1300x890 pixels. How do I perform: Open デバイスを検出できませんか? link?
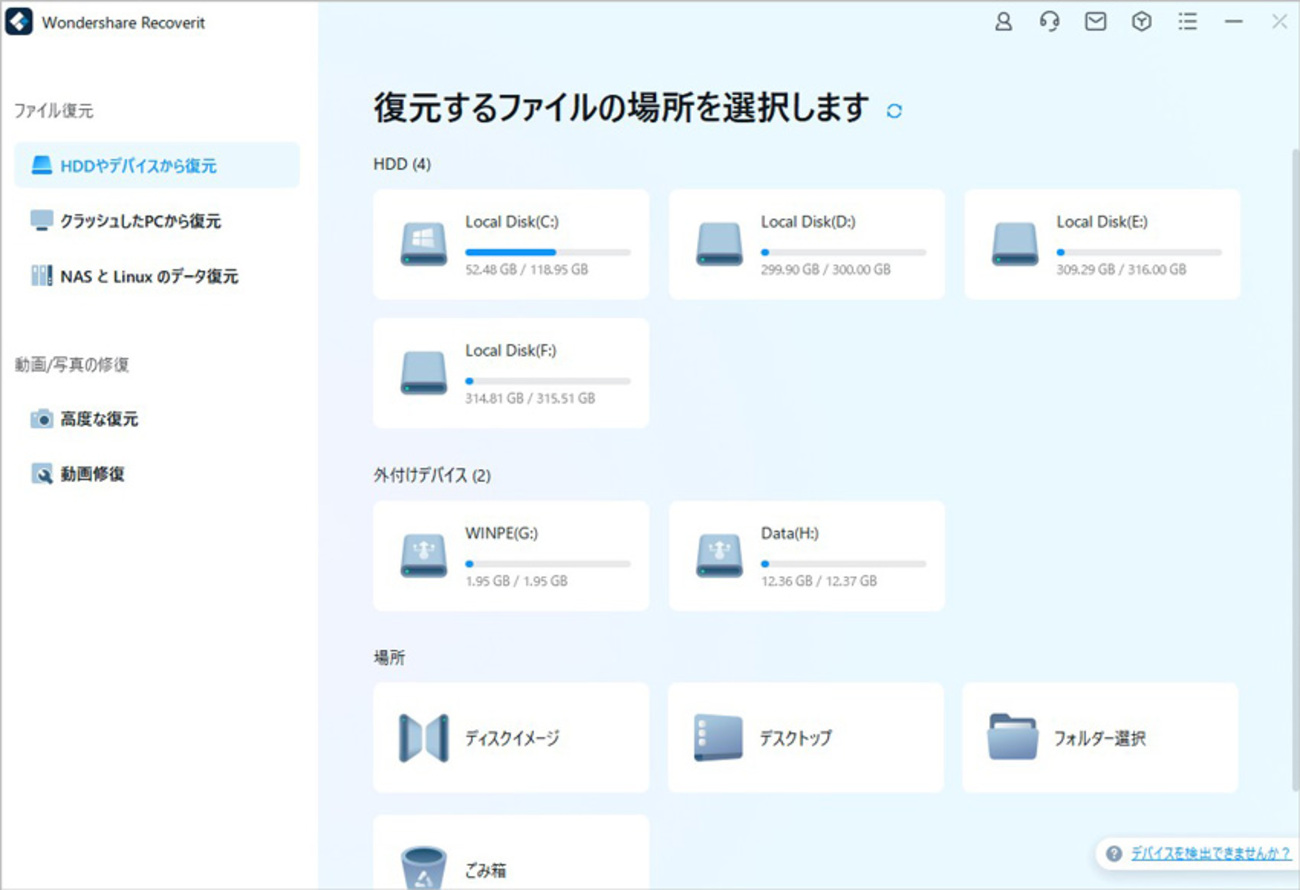(1211, 854)
